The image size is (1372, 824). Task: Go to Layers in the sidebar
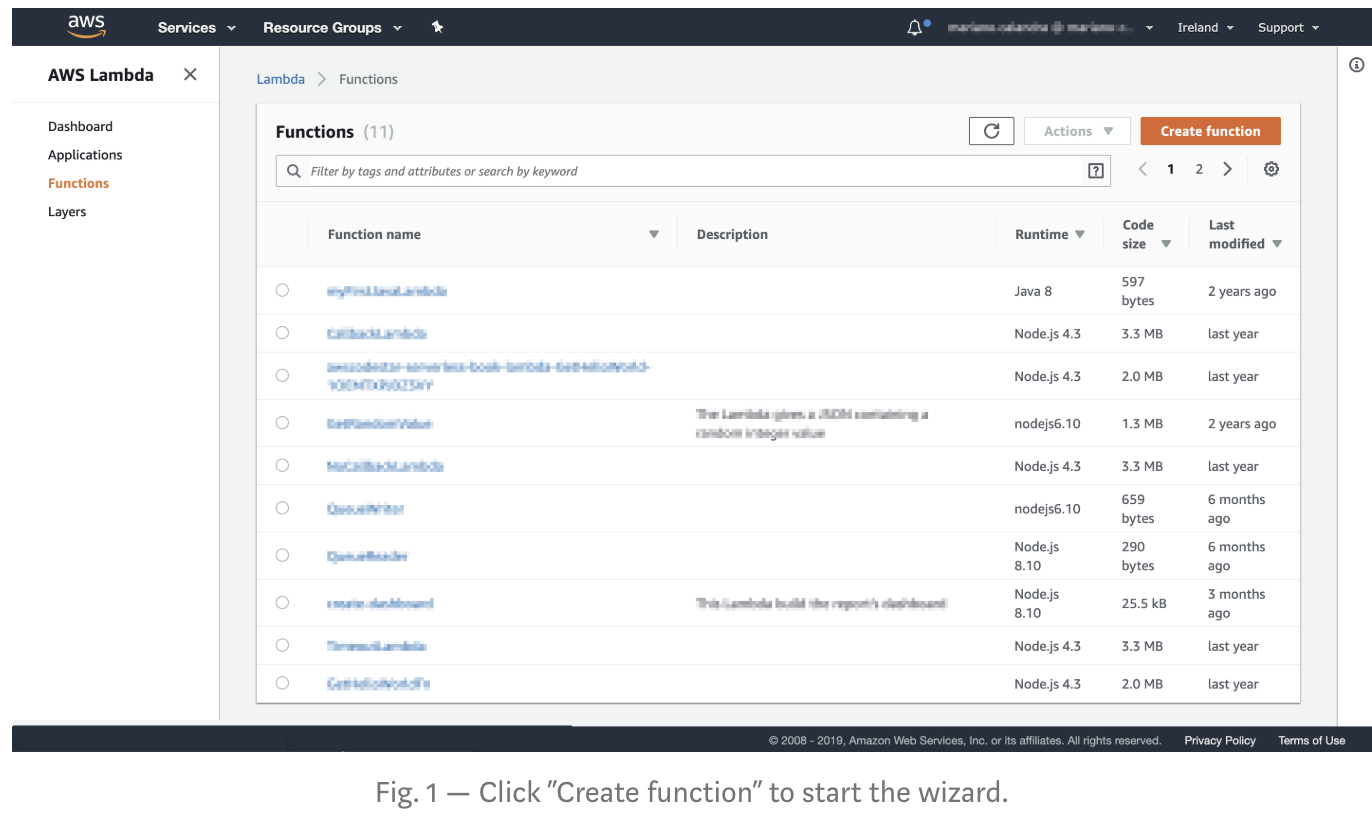[x=67, y=212]
